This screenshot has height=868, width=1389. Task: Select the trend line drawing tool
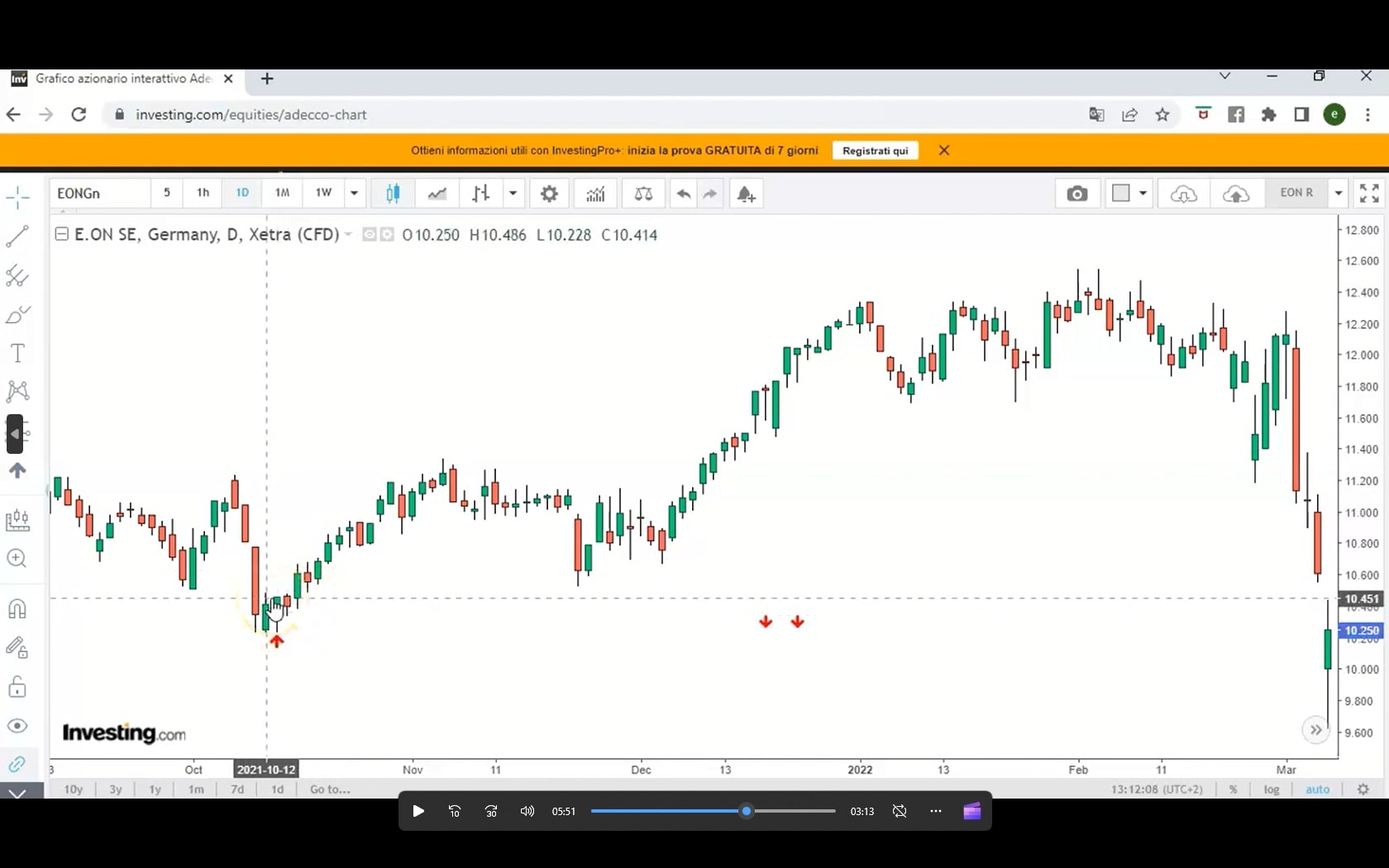coord(17,236)
